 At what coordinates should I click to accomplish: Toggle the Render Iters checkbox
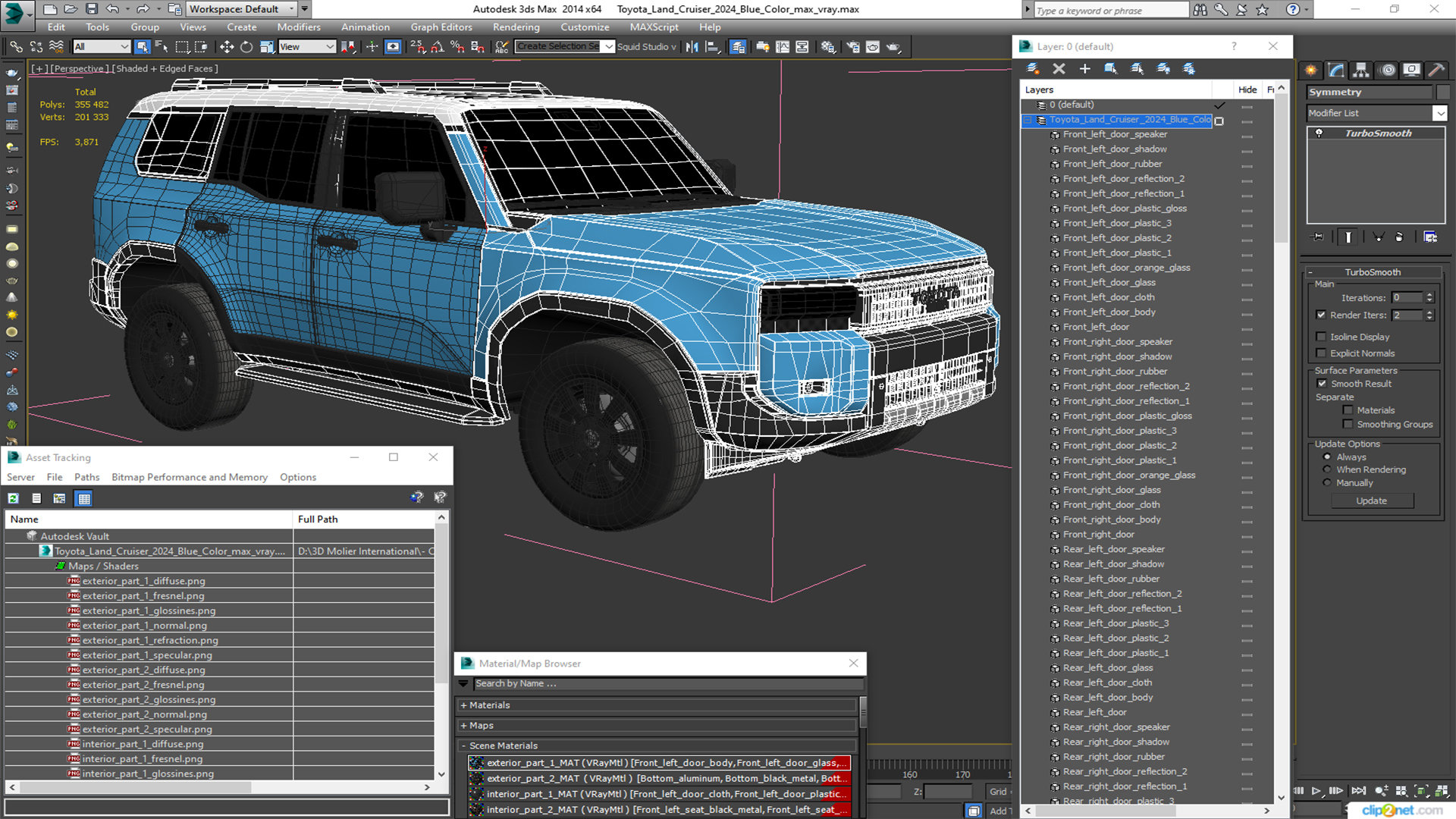pyautogui.click(x=1321, y=315)
